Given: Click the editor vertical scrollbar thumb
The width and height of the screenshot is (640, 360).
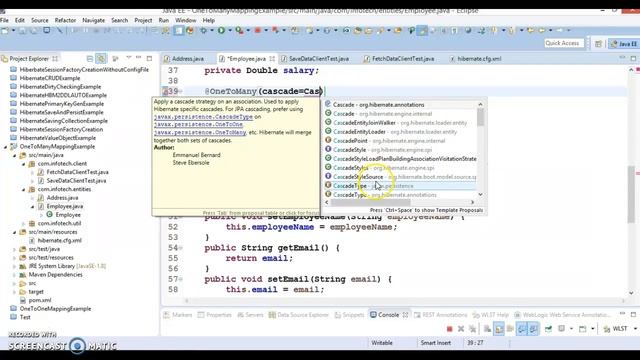Looking at the screenshot, I should (x=631, y=194).
